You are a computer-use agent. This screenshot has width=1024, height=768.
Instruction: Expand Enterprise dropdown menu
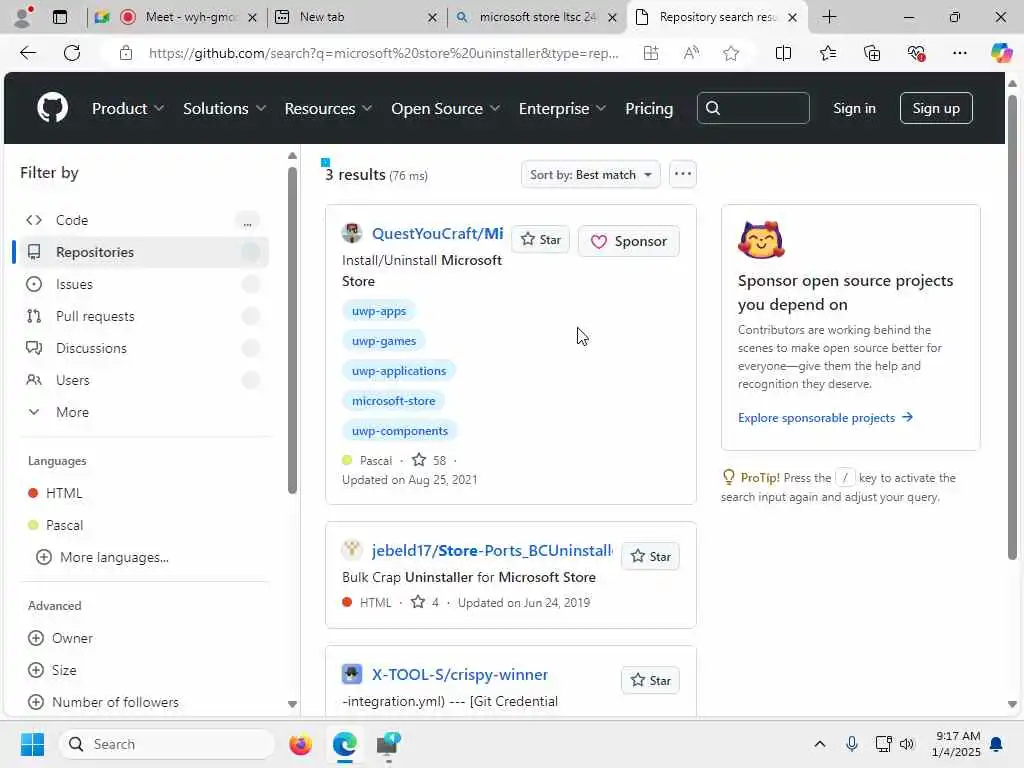(562, 108)
